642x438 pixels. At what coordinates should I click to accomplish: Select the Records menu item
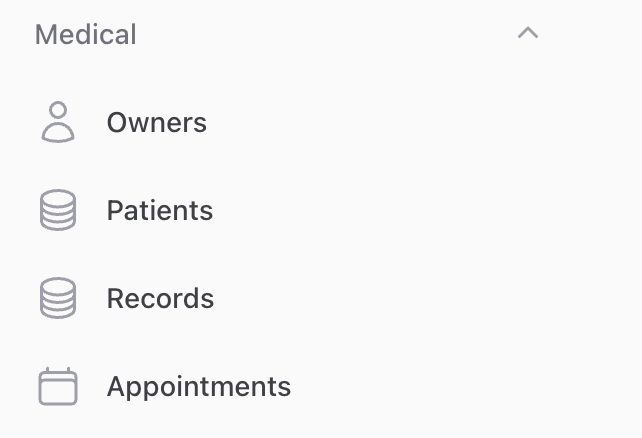click(x=160, y=299)
